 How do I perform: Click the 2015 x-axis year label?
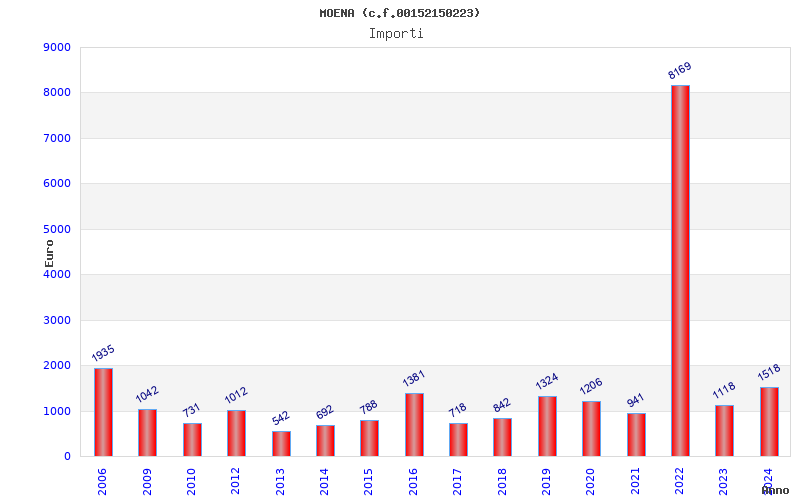[369, 482]
